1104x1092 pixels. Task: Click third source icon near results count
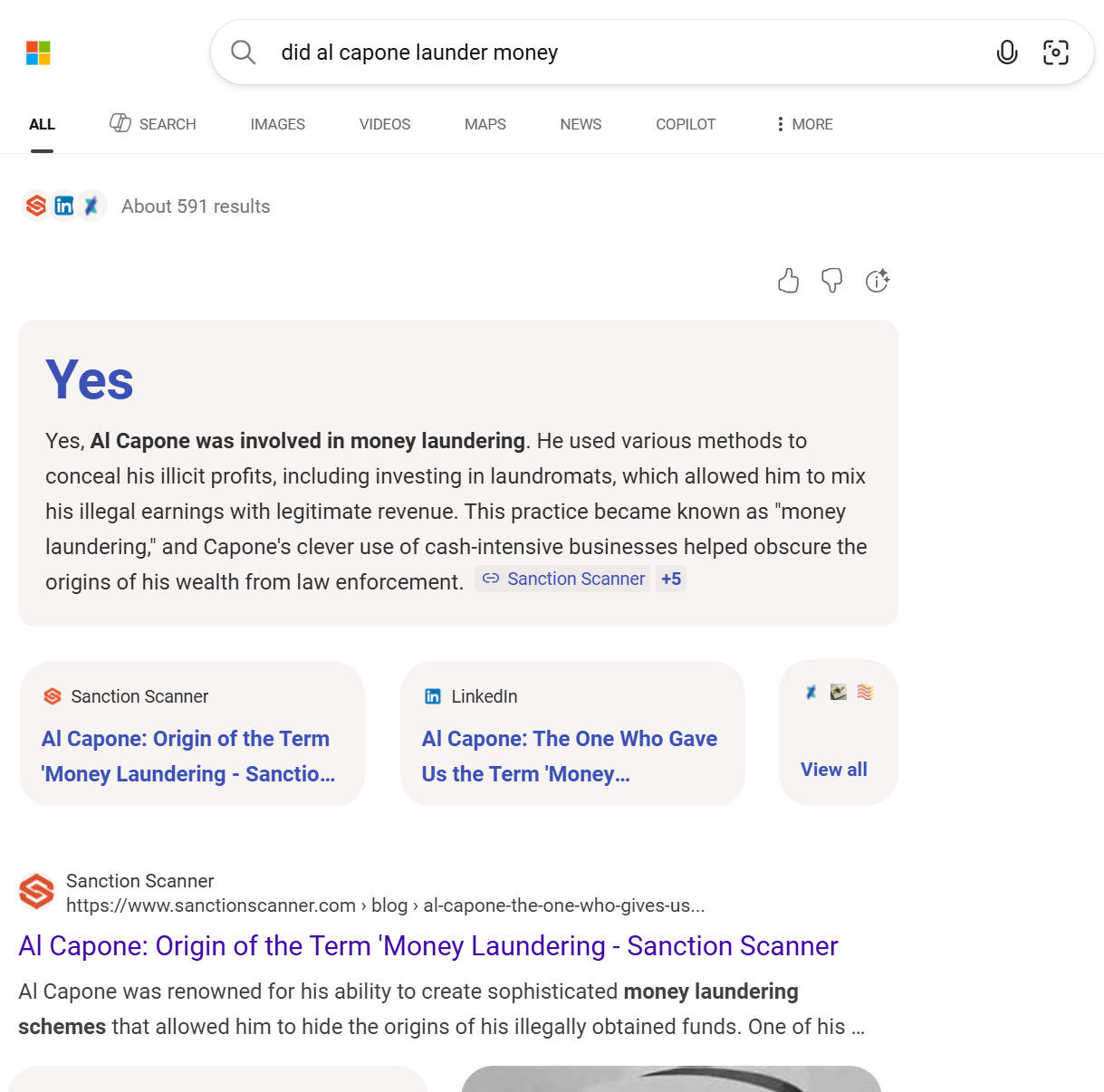tap(91, 206)
